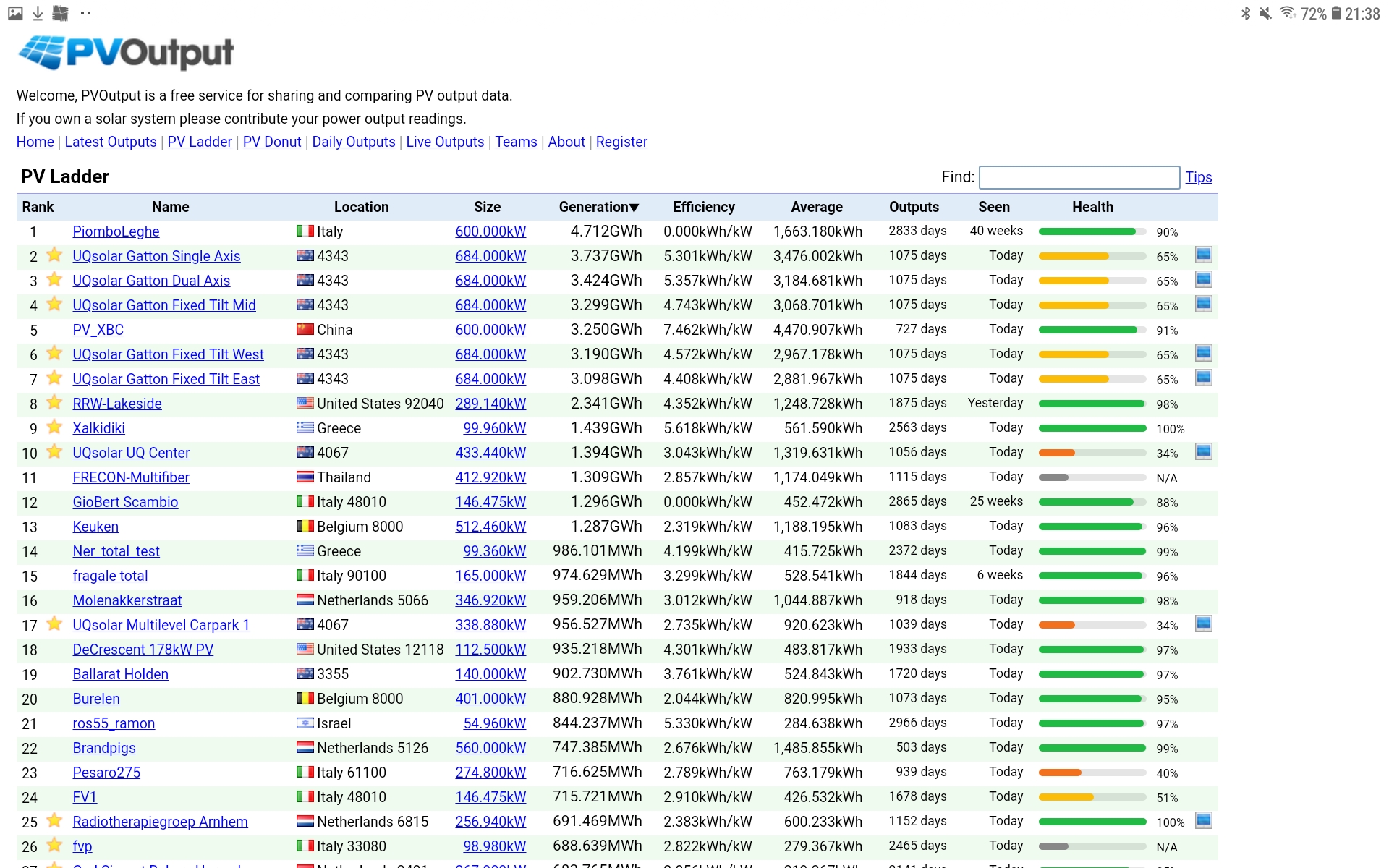
Task: Click the Thailand flag in FRECON-Multifiber row
Action: click(305, 477)
